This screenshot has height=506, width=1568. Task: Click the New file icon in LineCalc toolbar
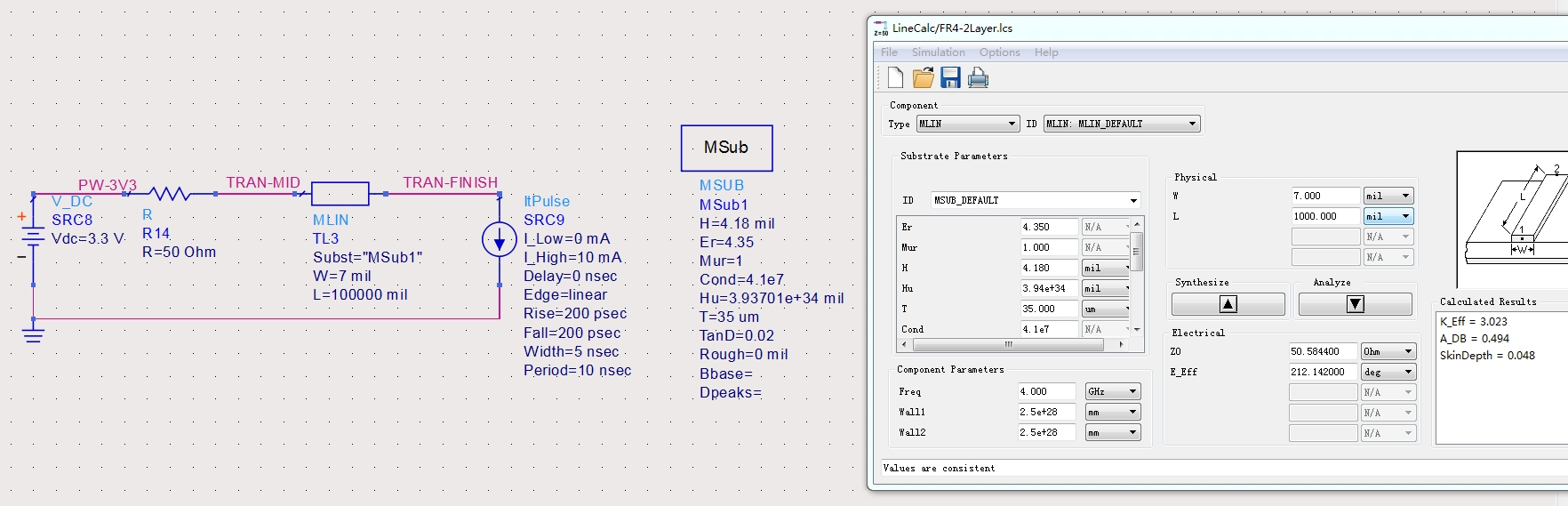pos(895,78)
